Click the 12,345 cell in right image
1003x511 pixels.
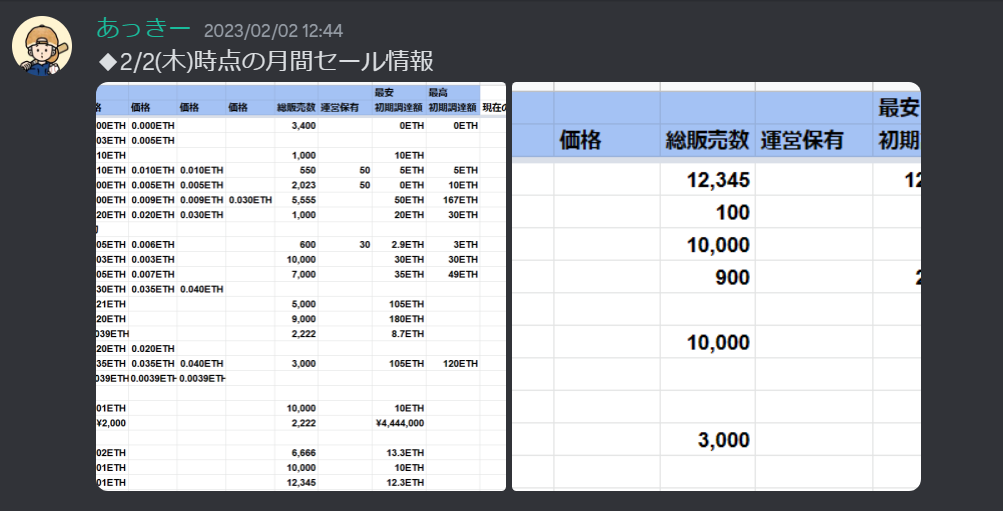pos(718,180)
